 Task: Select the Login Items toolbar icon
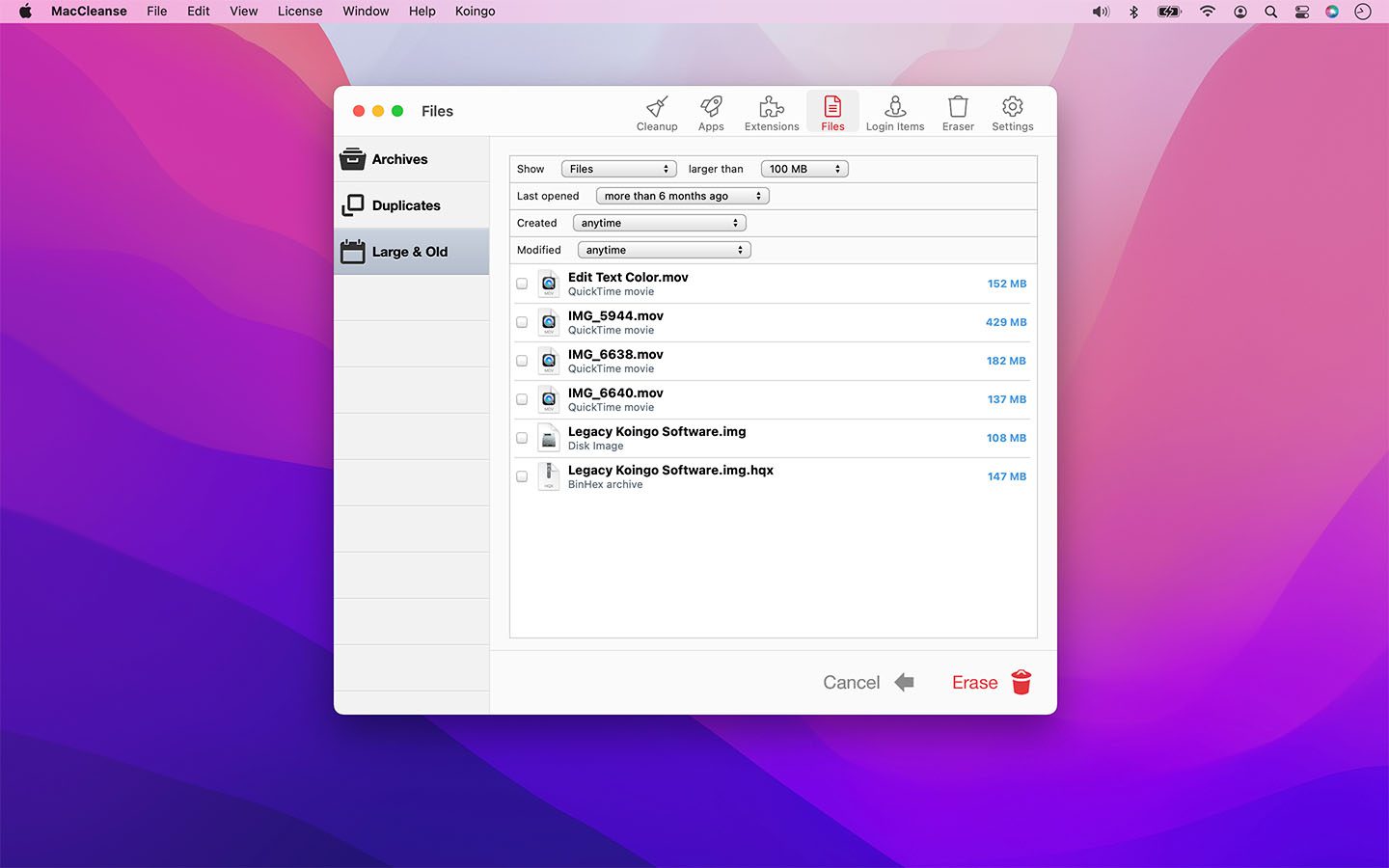tap(894, 113)
